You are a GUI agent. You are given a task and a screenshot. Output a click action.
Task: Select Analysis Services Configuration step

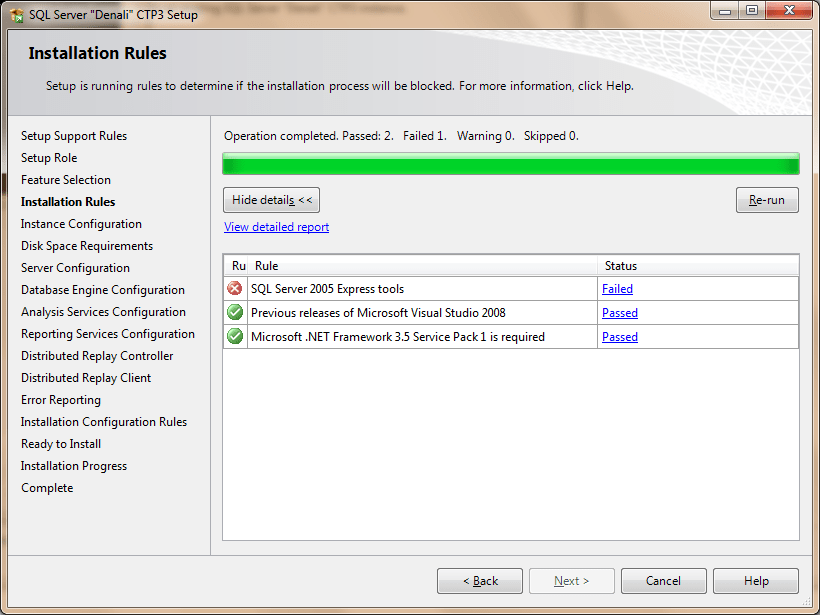[x=103, y=312]
